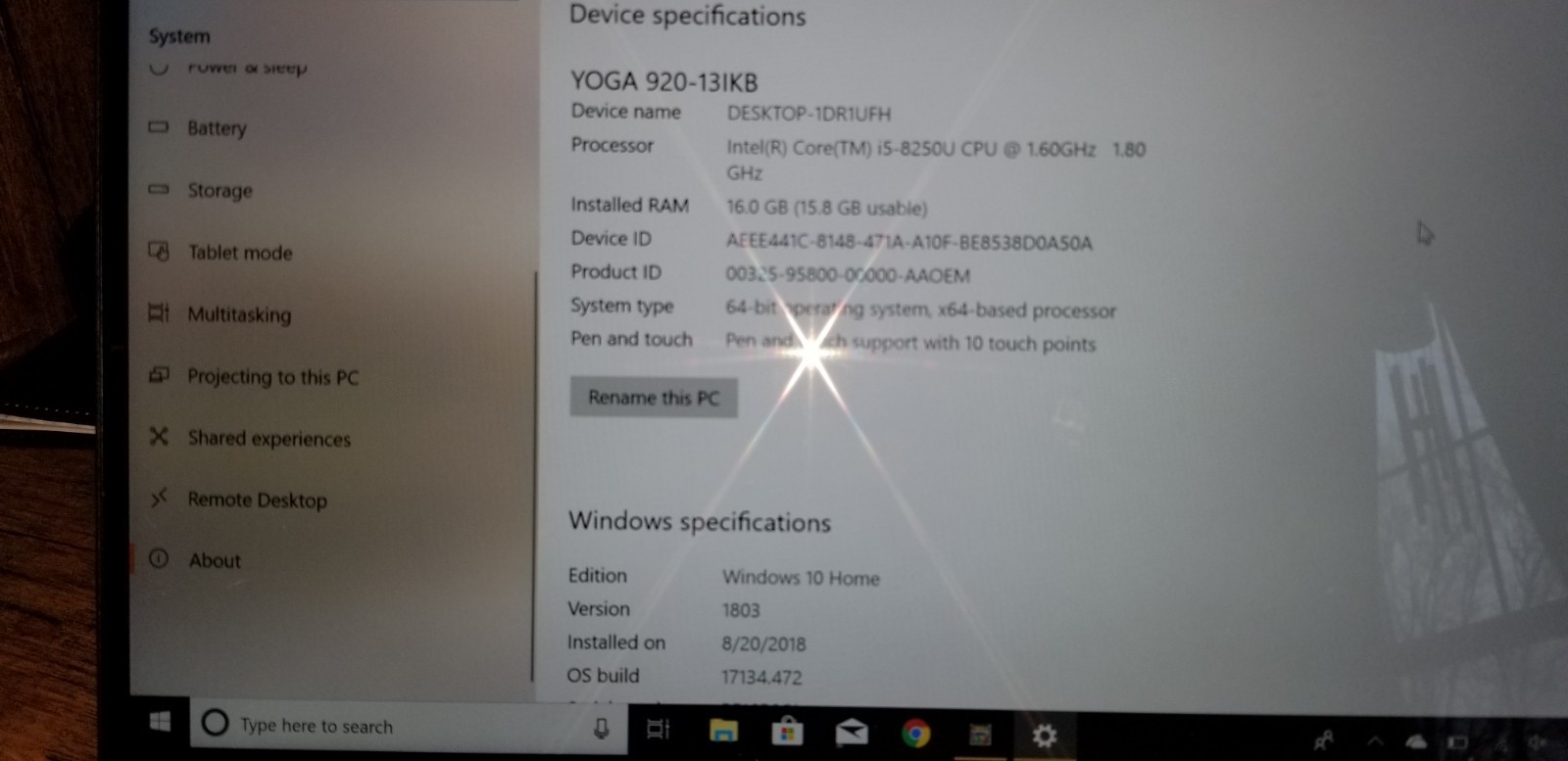1568x761 pixels.
Task: Click the Windows 10 Home edition value
Action: tap(801, 578)
